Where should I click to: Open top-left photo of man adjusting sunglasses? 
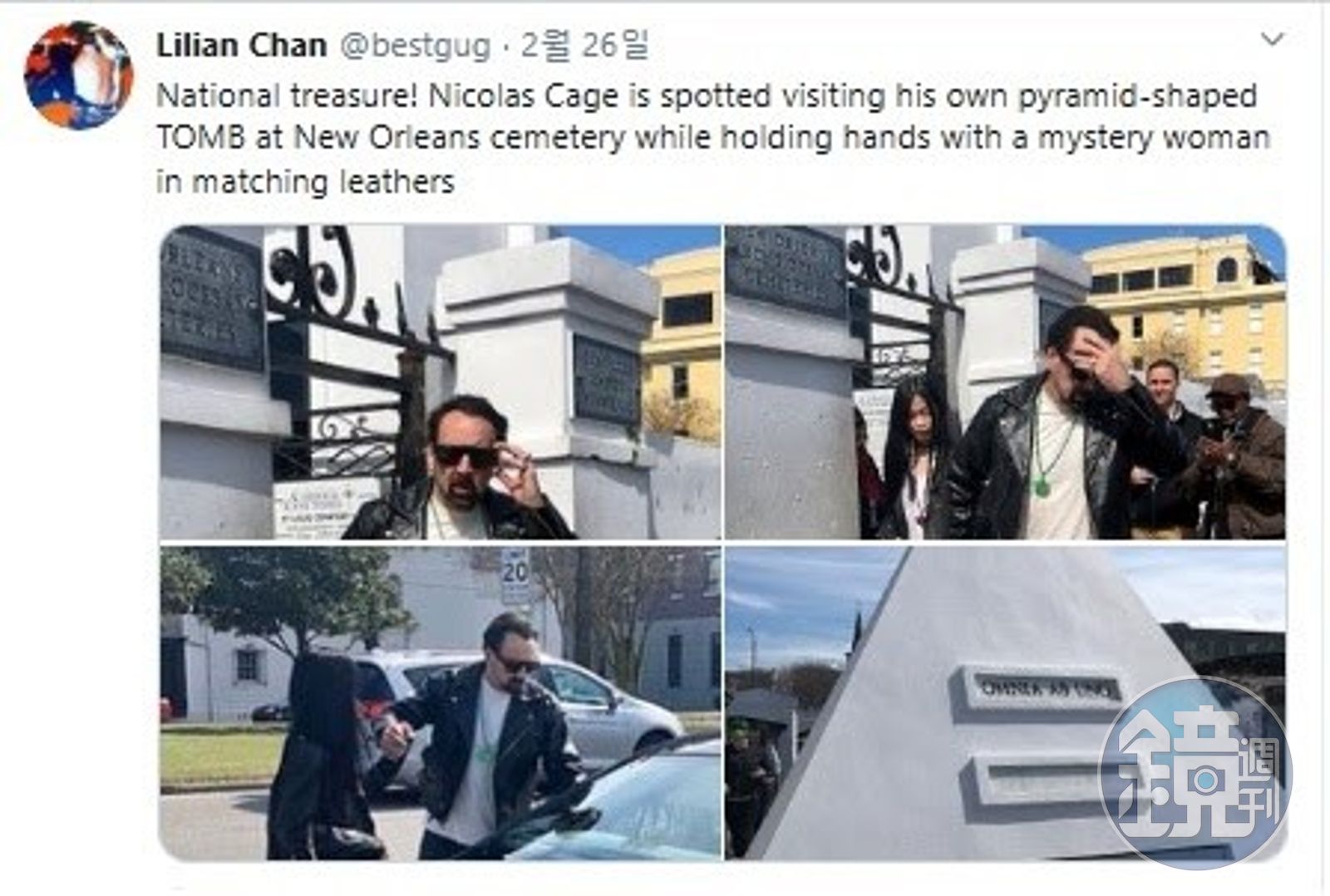coord(441,382)
